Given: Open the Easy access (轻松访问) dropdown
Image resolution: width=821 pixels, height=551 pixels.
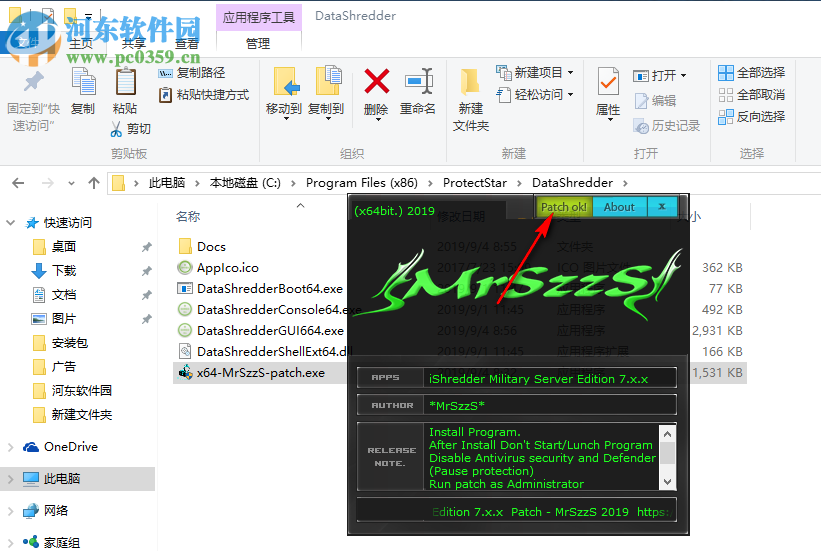Looking at the screenshot, I should tap(535, 95).
